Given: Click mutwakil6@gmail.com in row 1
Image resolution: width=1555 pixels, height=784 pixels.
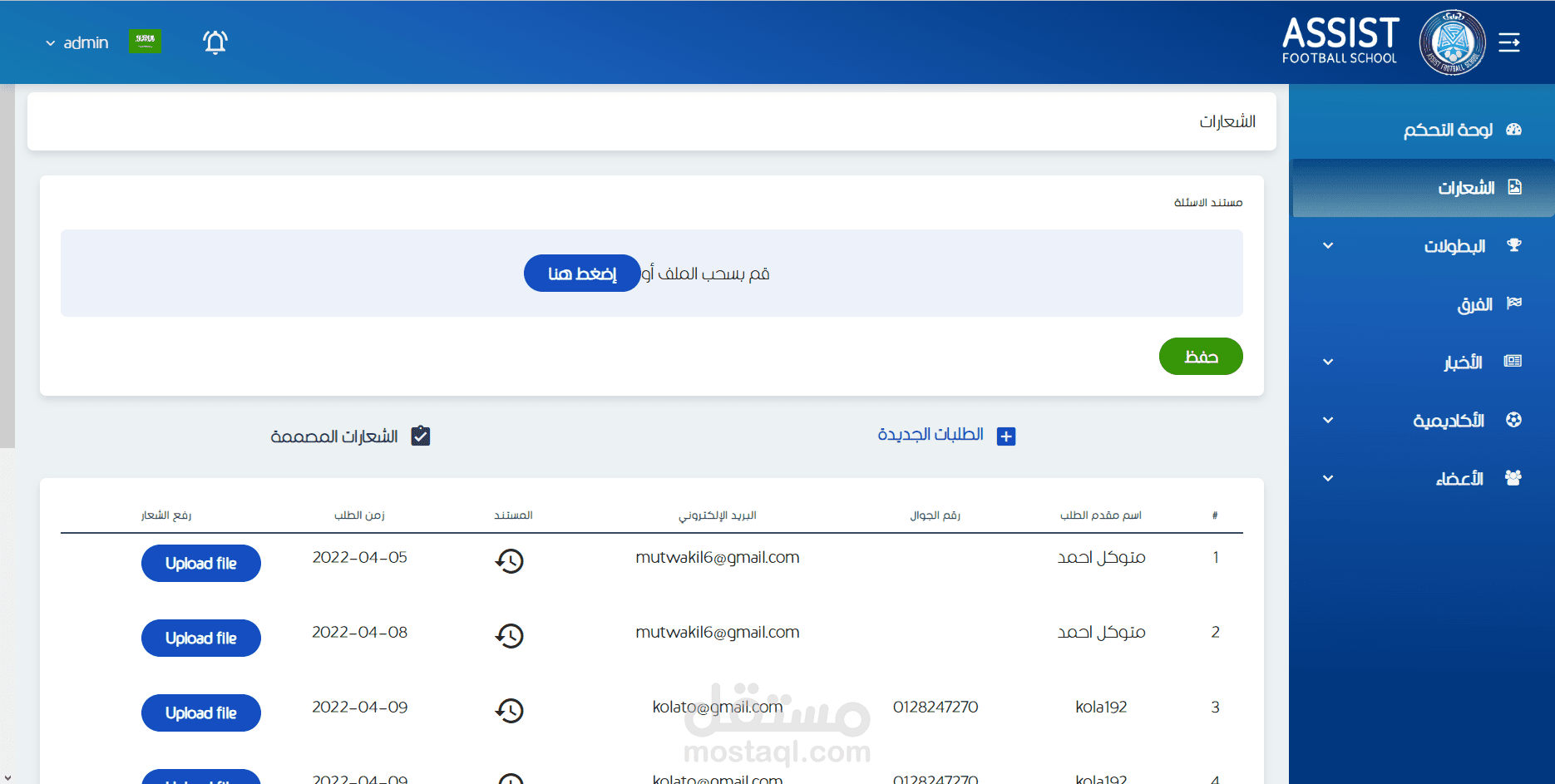Looking at the screenshot, I should click(718, 558).
